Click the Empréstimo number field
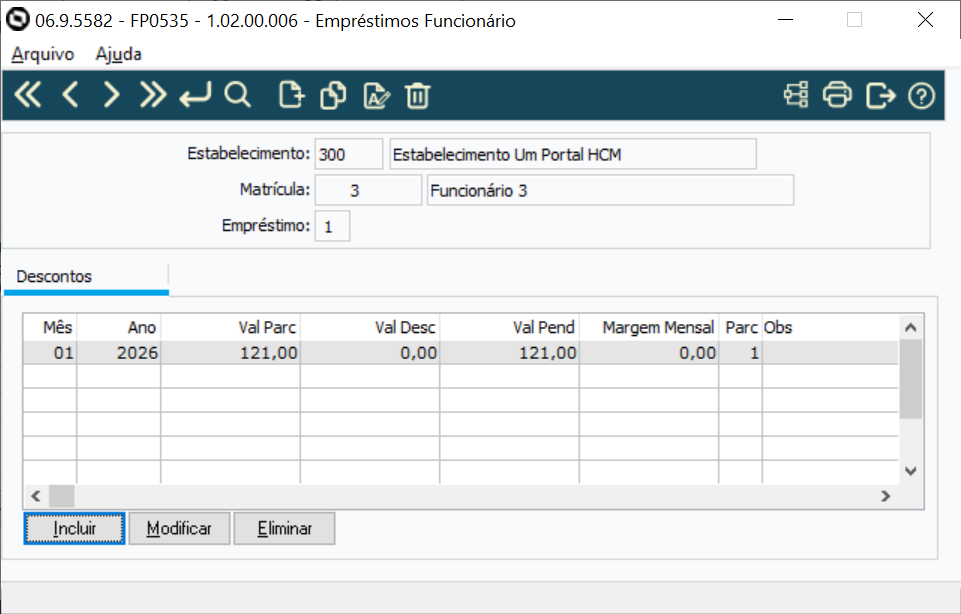The width and height of the screenshot is (961, 614). click(x=332, y=226)
